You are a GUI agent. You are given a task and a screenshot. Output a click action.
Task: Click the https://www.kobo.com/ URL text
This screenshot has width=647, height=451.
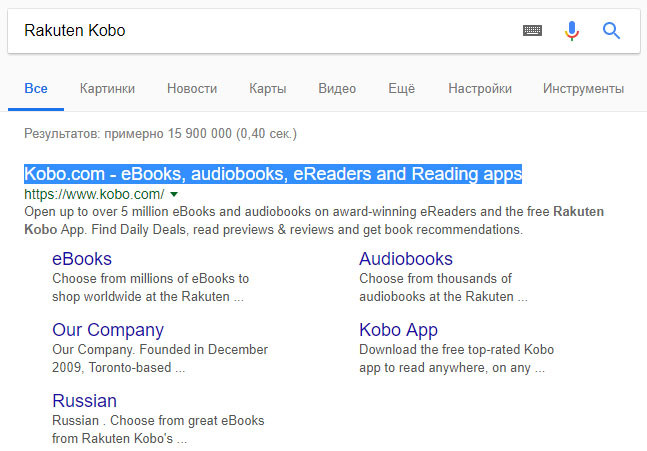pyautogui.click(x=94, y=194)
